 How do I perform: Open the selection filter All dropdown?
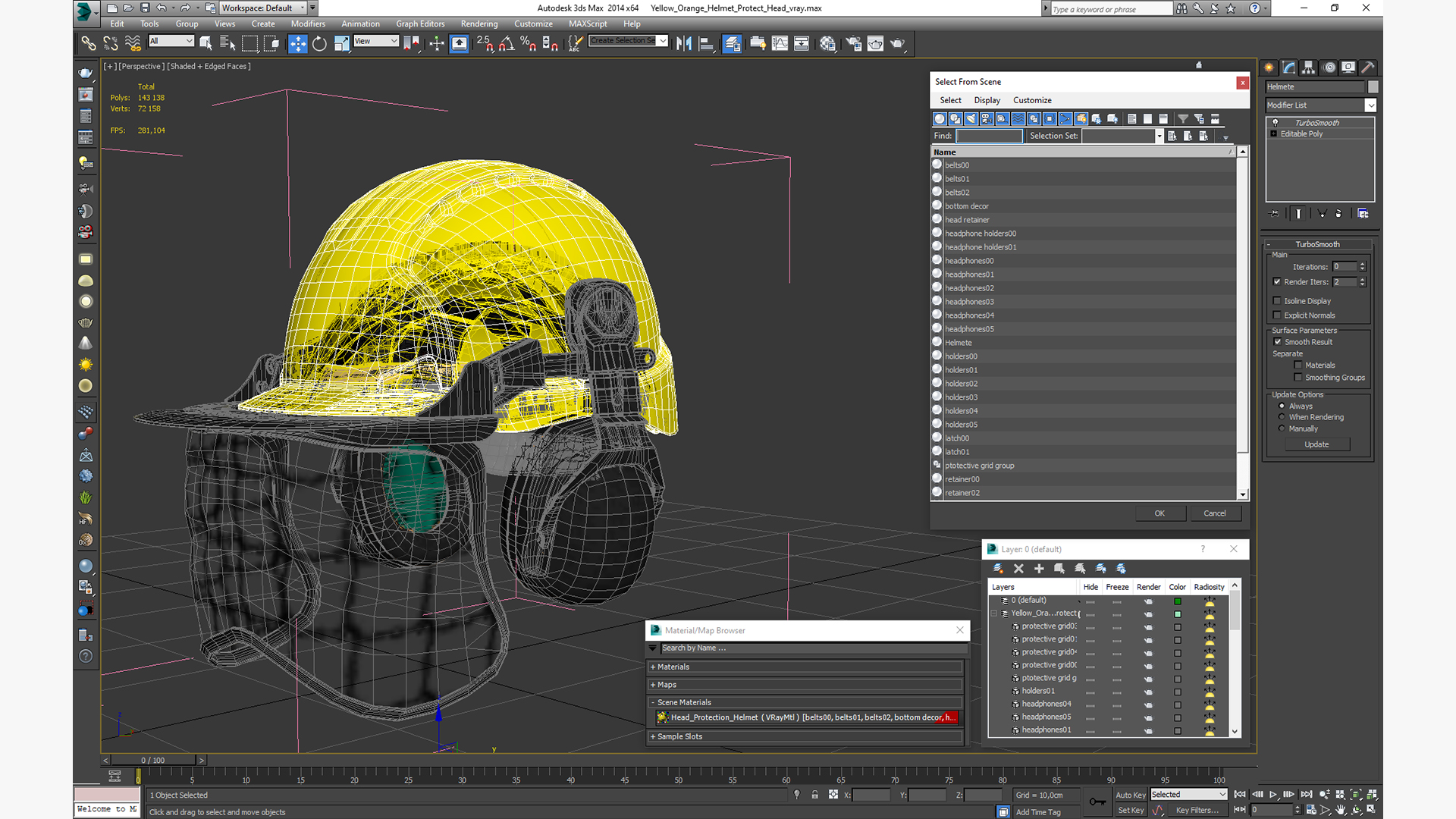pos(171,41)
